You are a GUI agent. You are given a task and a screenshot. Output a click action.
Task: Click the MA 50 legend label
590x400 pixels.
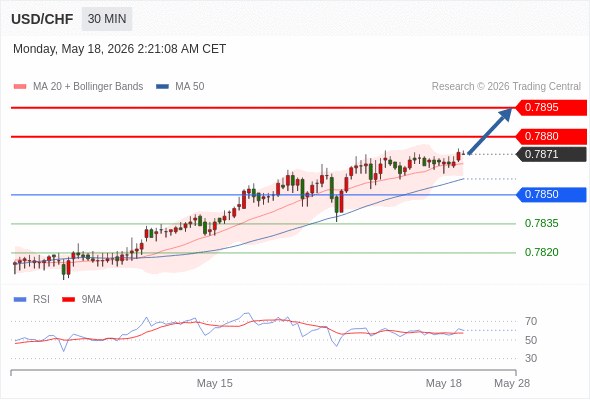190,87
